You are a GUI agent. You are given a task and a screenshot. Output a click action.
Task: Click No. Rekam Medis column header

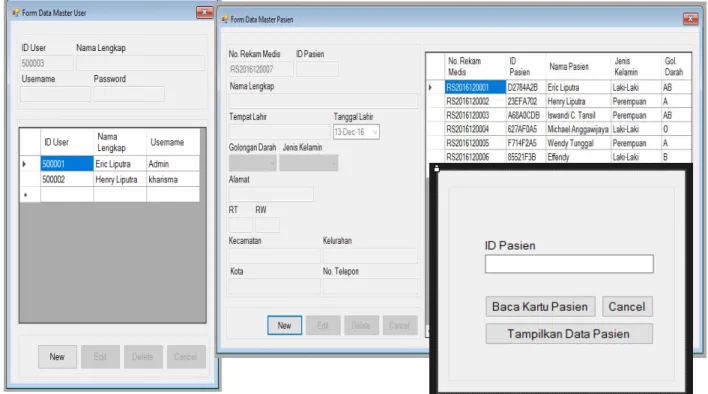pos(475,66)
